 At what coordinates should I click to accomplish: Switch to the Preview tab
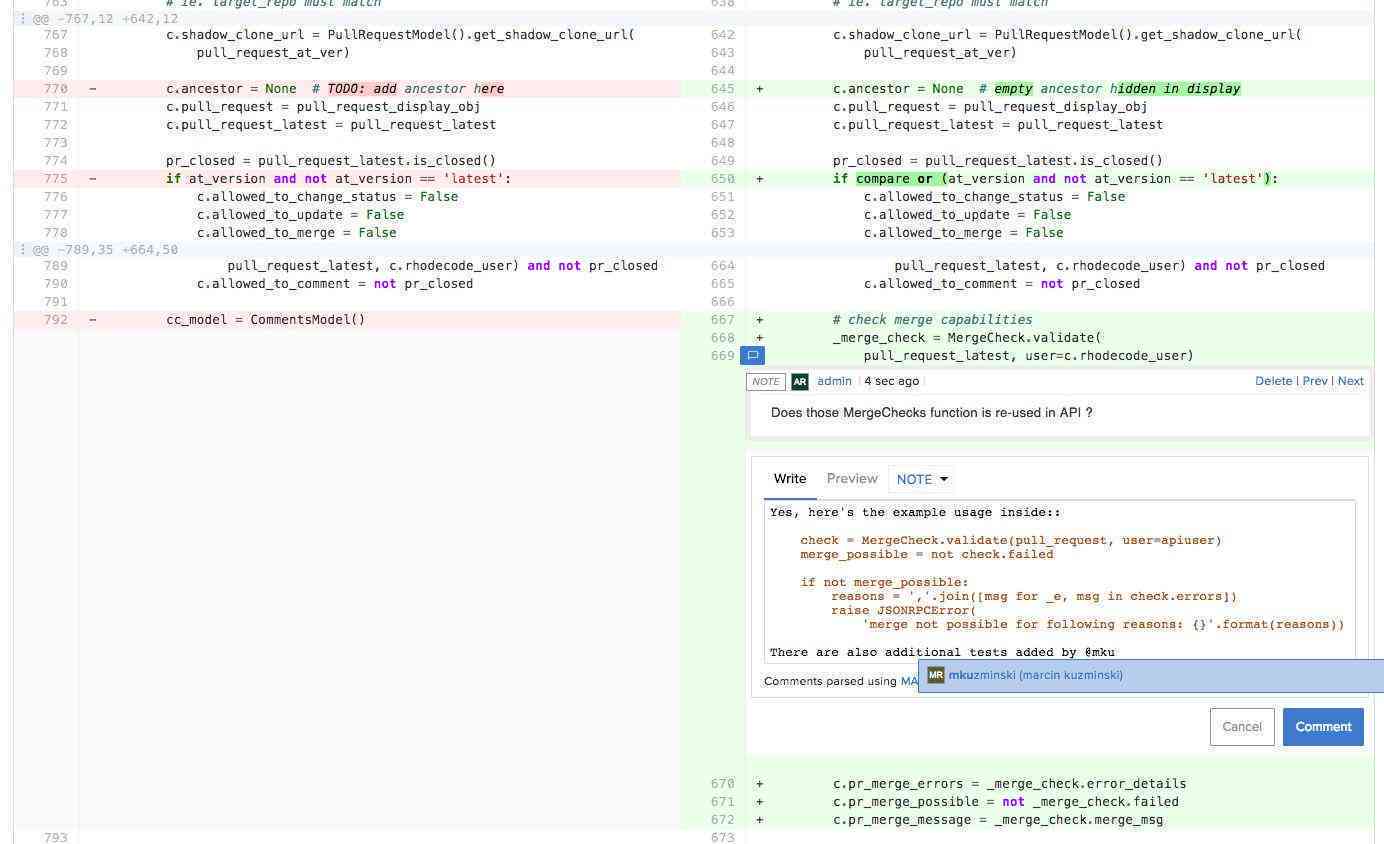[852, 479]
